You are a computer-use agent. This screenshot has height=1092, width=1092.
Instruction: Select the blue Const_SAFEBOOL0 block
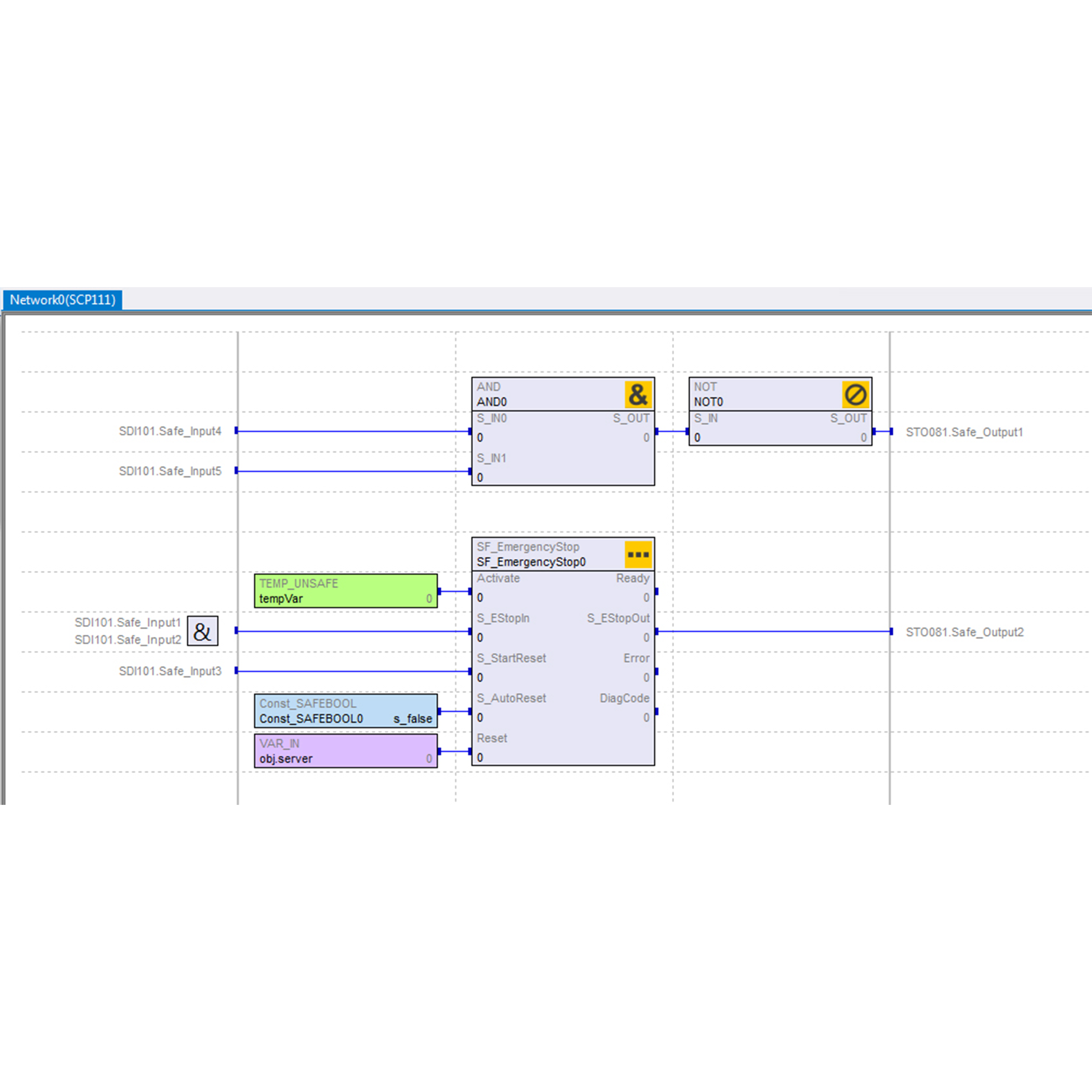click(x=346, y=711)
